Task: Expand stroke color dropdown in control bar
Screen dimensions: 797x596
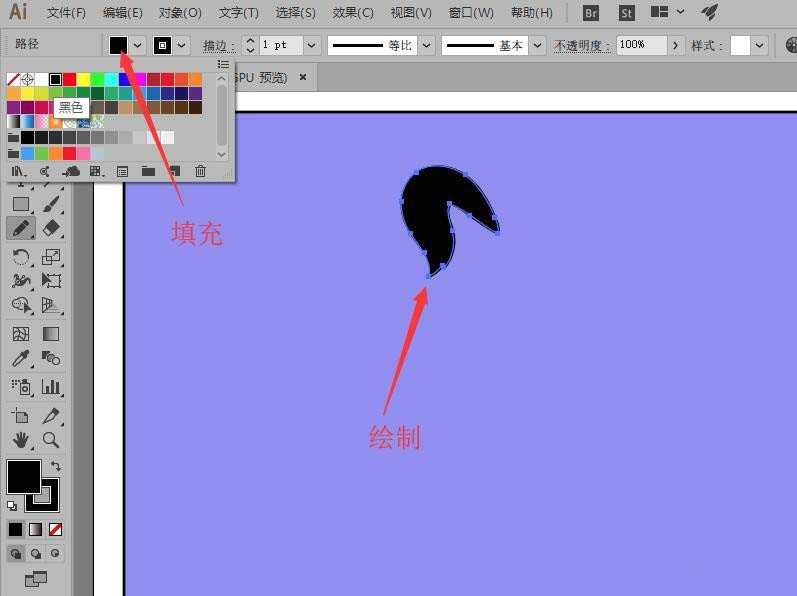Action: click(182, 45)
